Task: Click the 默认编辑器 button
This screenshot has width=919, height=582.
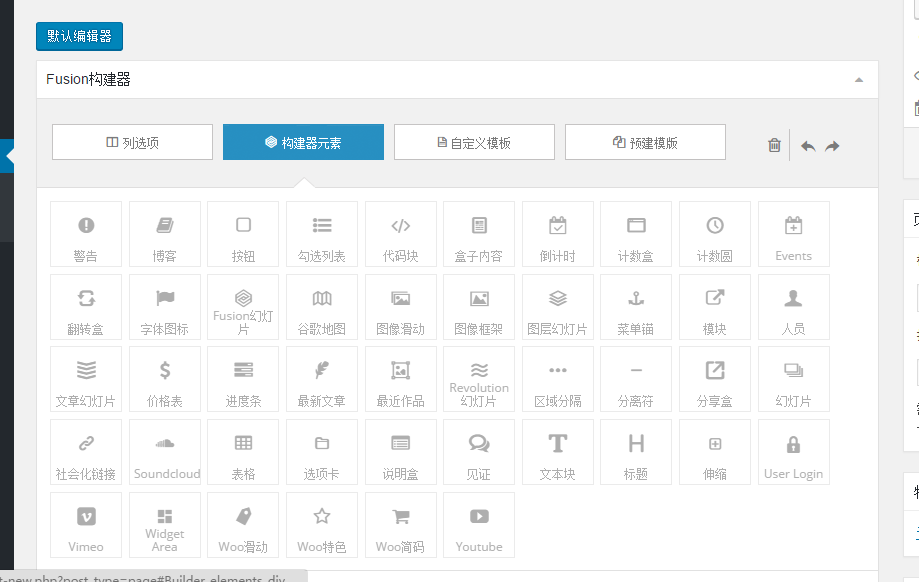Action: tap(79, 37)
